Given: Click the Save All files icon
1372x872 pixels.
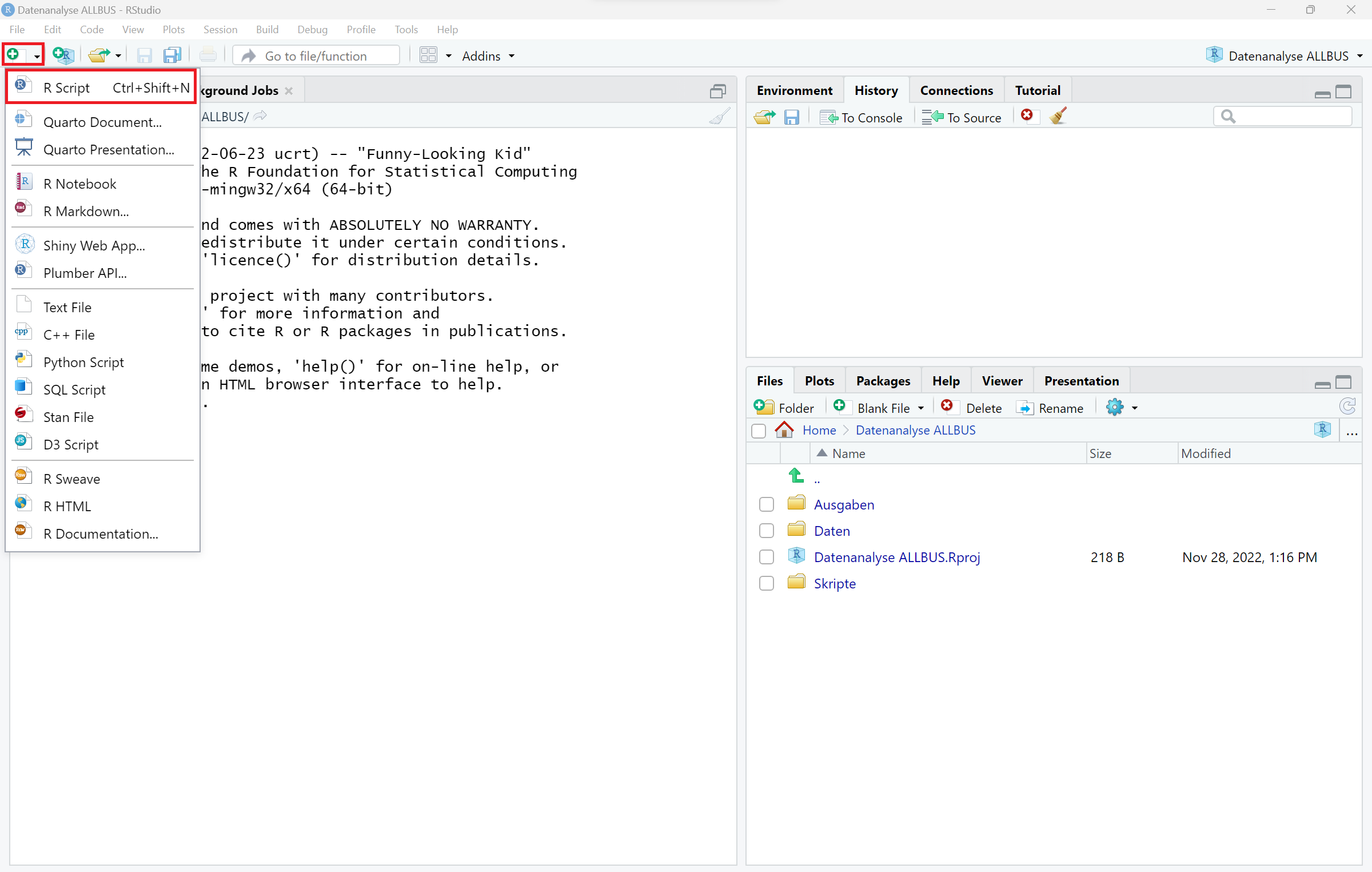Looking at the screenshot, I should [x=171, y=55].
